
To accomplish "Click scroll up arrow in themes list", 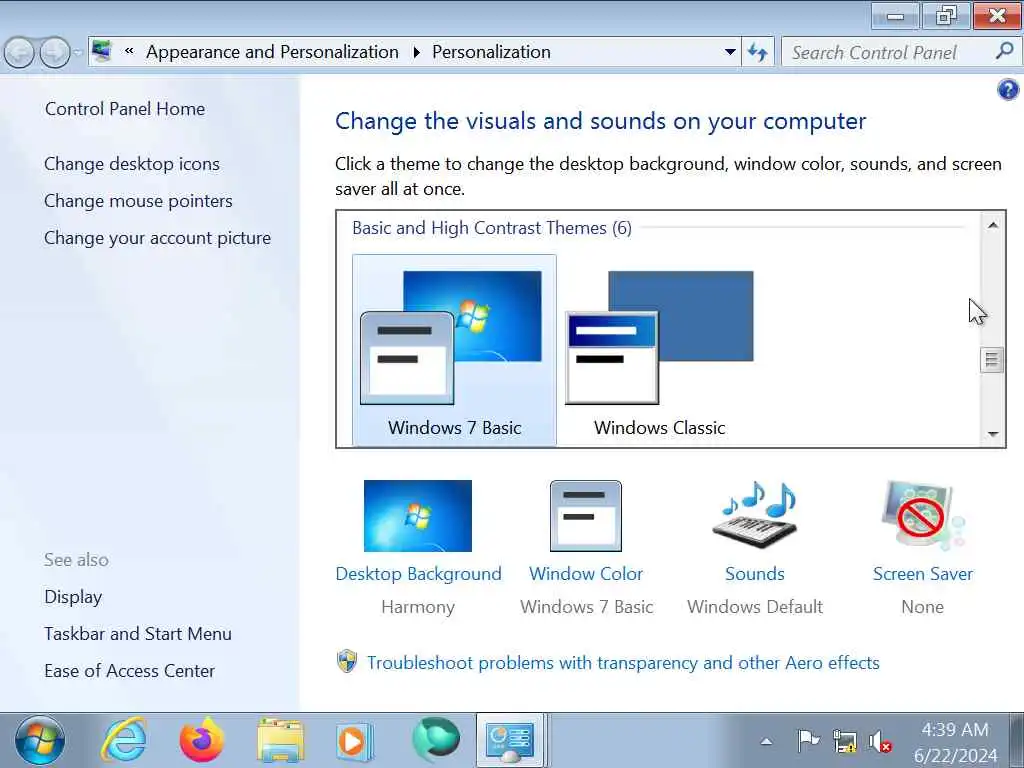I will coord(993,225).
